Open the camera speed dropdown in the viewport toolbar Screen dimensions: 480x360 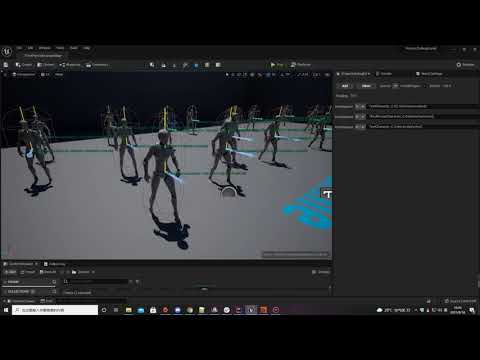tap(316, 75)
